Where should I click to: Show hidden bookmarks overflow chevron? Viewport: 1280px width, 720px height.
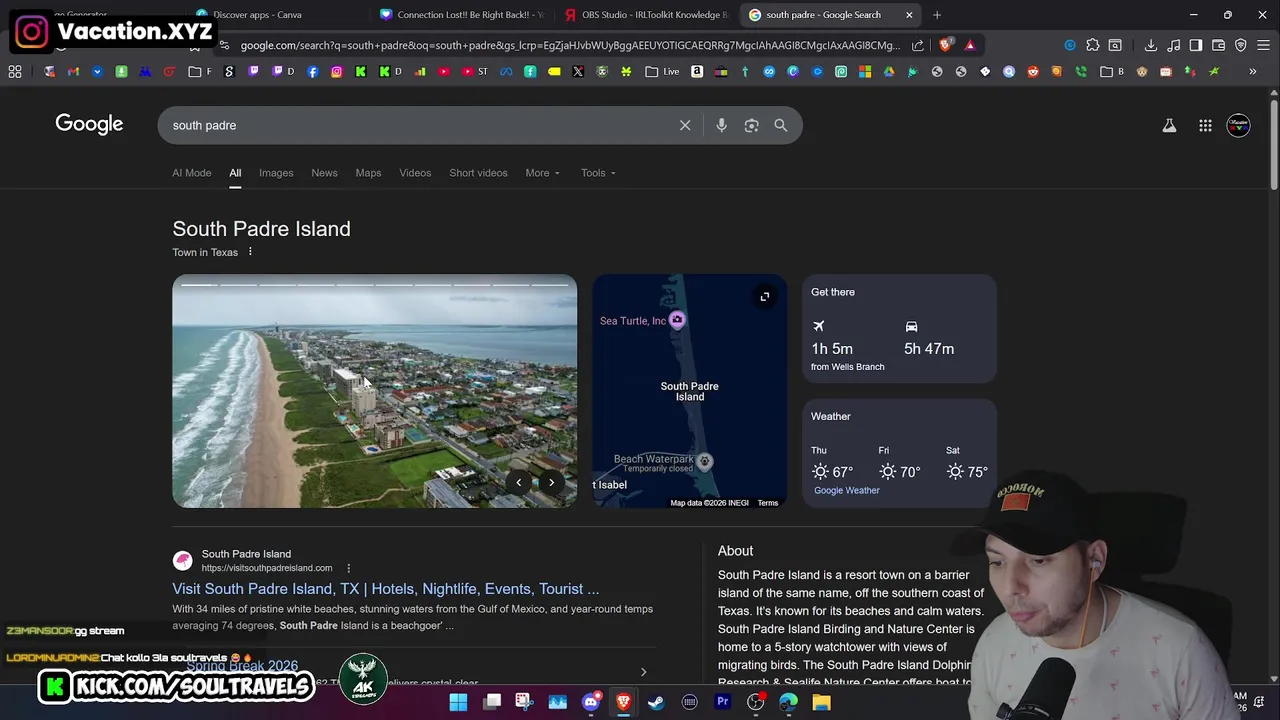[x=1252, y=71]
